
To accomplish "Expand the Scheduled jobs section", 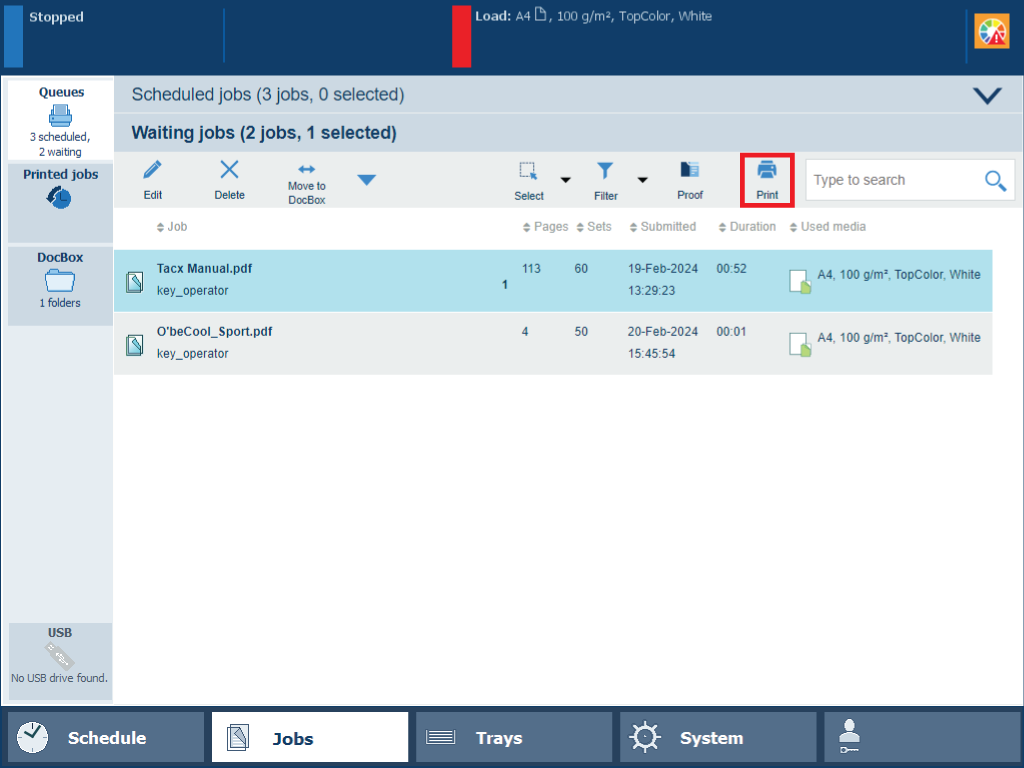I will point(987,95).
